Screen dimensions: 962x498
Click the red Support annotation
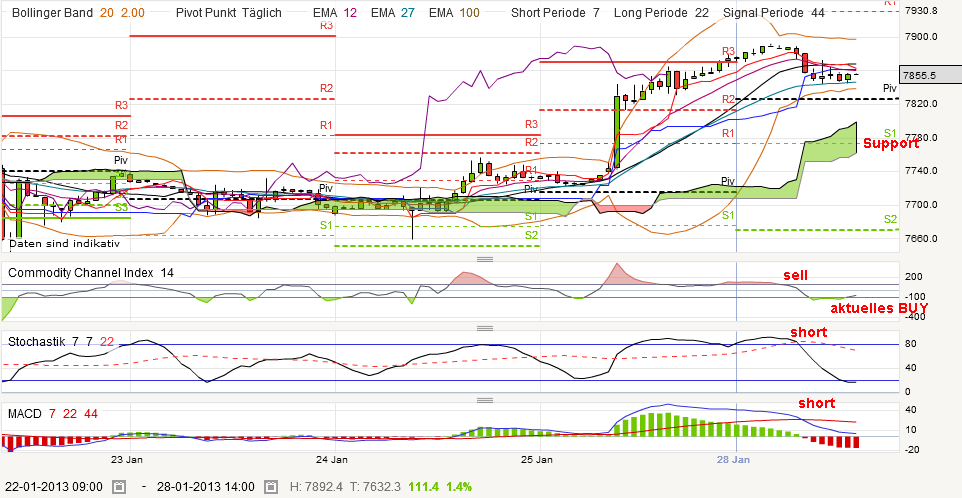pyautogui.click(x=891, y=144)
